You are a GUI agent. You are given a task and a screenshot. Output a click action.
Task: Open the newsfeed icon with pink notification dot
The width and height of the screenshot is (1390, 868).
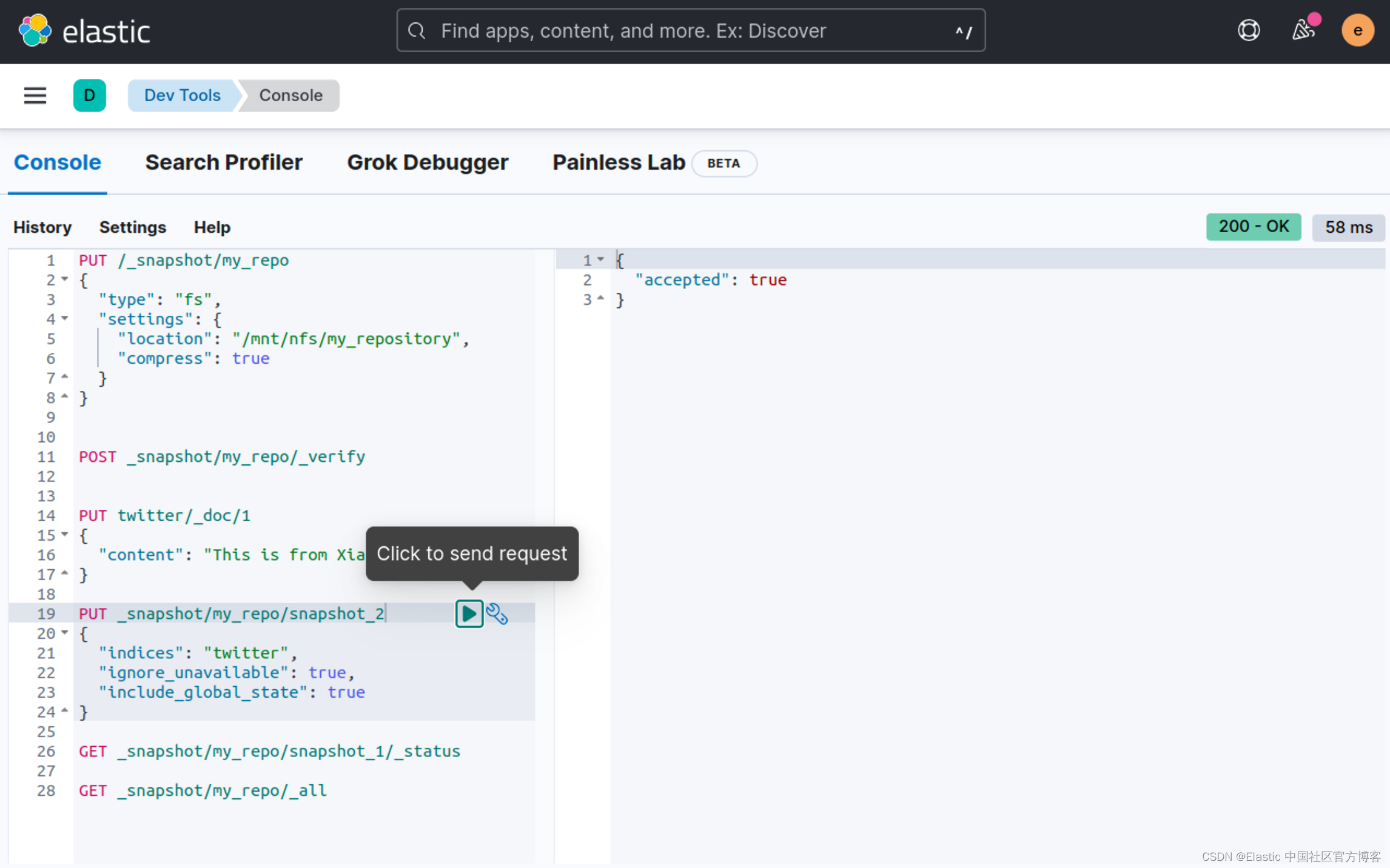1303,30
